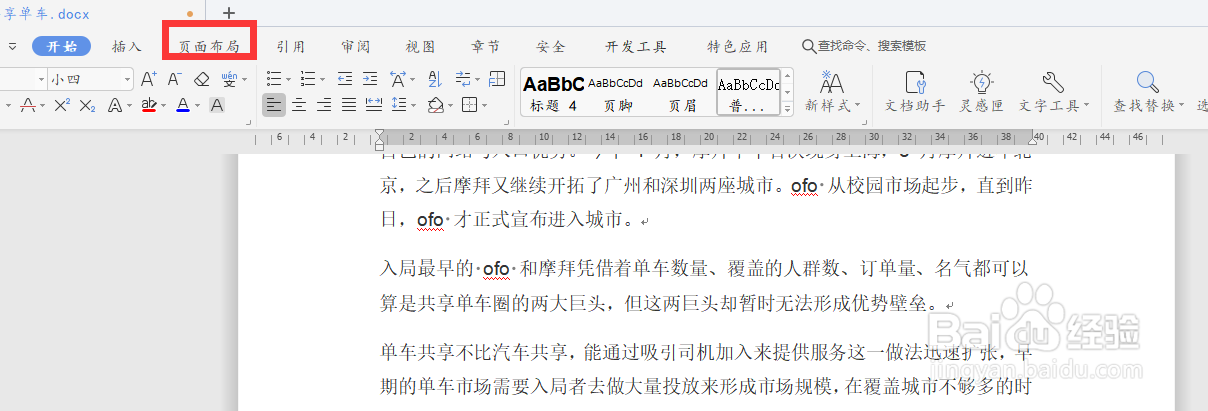
Task: Apply the 普... style
Action: (x=748, y=93)
